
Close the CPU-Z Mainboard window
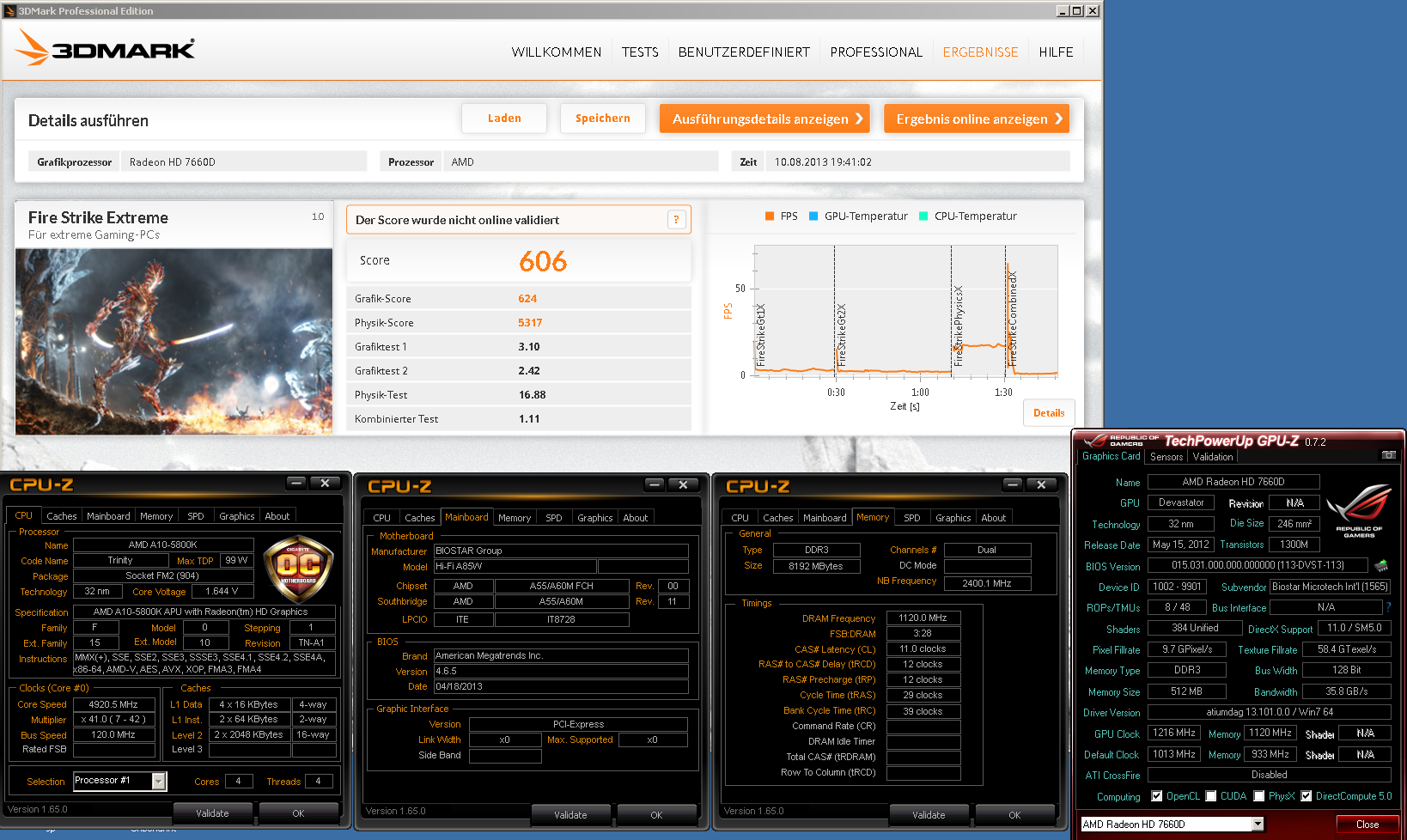click(x=684, y=485)
